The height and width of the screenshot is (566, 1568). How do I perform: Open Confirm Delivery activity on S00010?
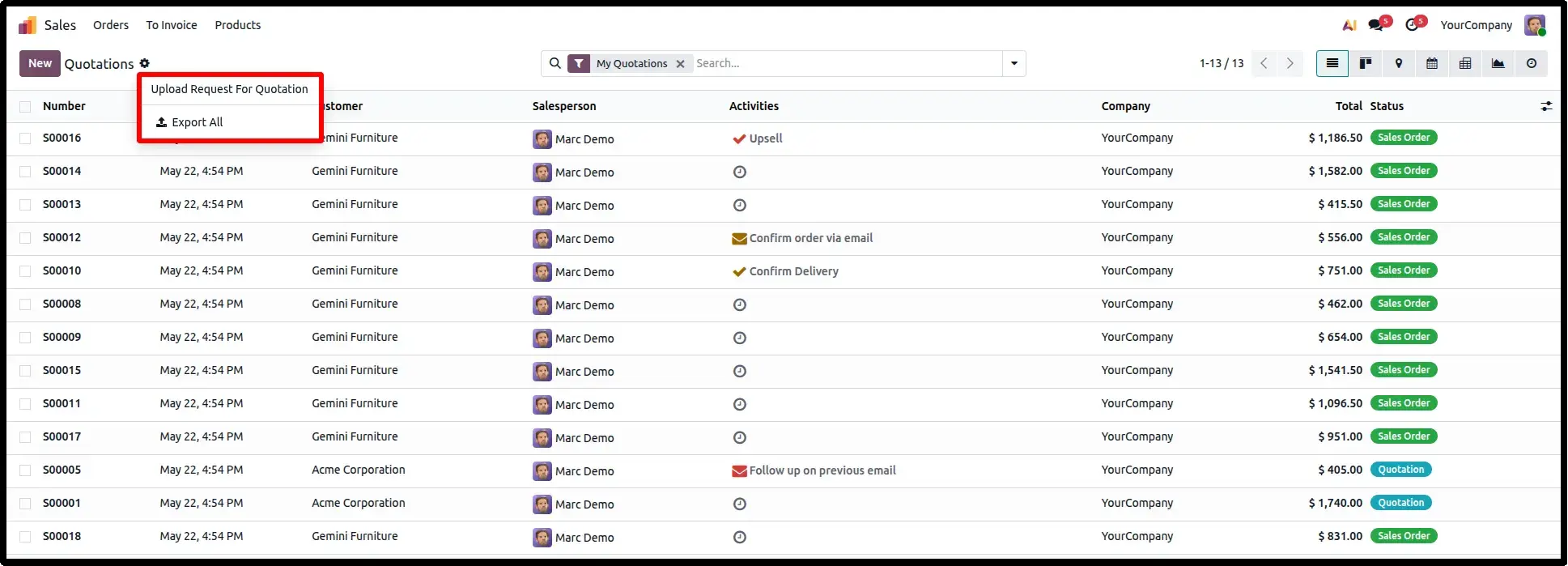click(785, 271)
